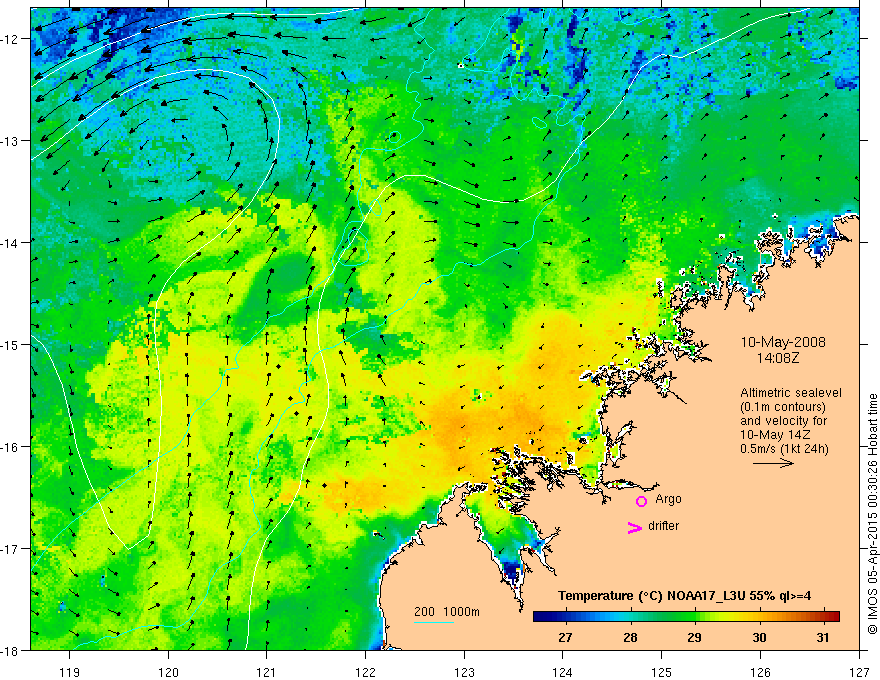The height and width of the screenshot is (680, 880).
Task: Click the magenta drifter arrowhead legend marker
Action: pyautogui.click(x=634, y=527)
